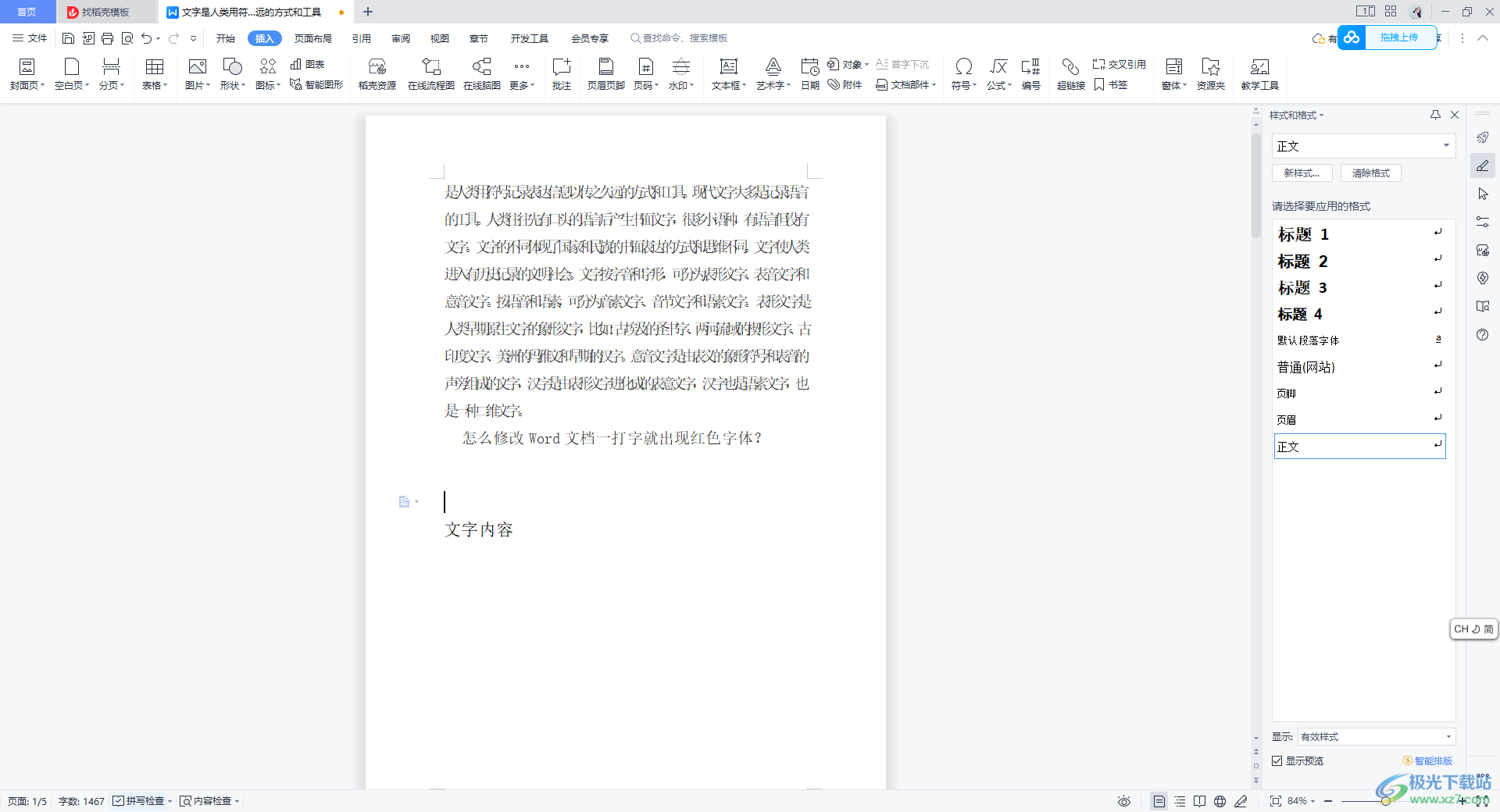This screenshot has height=812, width=1500.
Task: Adjust the zoom slider handle
Action: [x=1385, y=801]
